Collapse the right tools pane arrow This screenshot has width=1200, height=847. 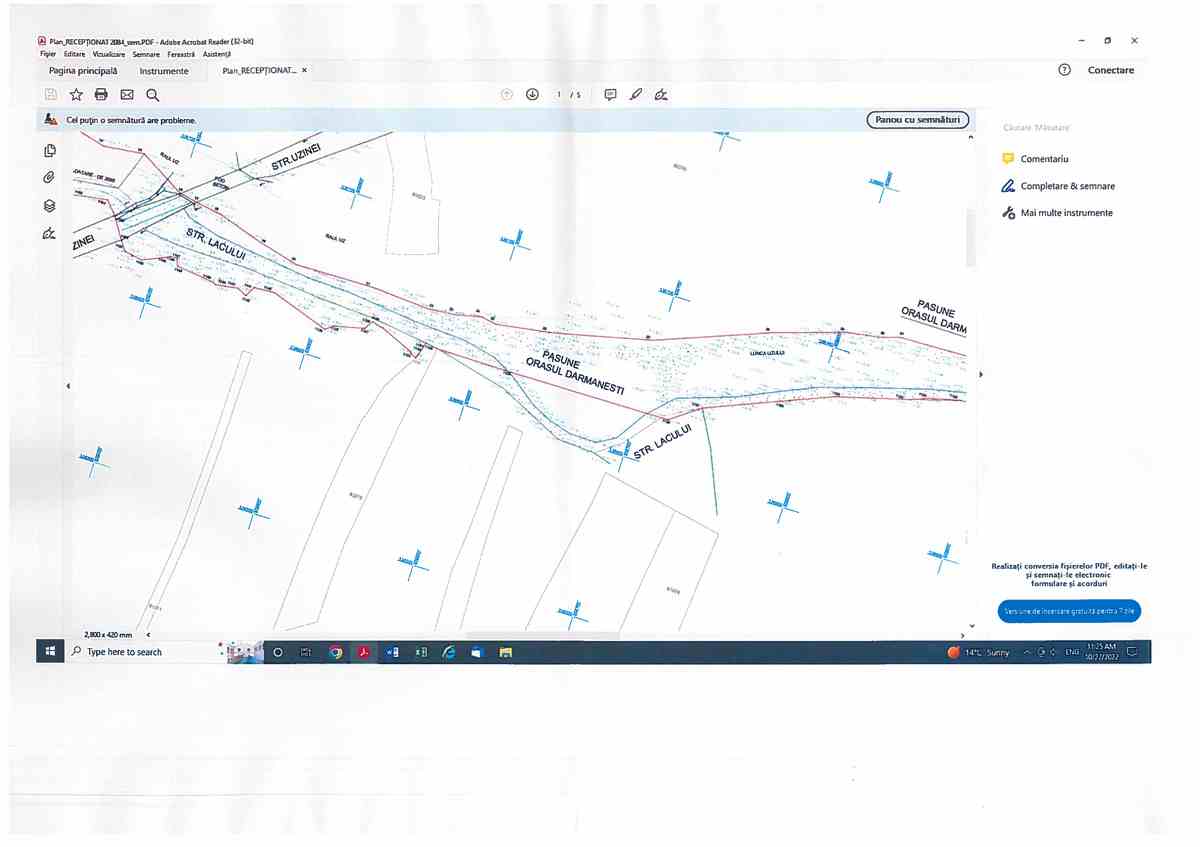(980, 374)
